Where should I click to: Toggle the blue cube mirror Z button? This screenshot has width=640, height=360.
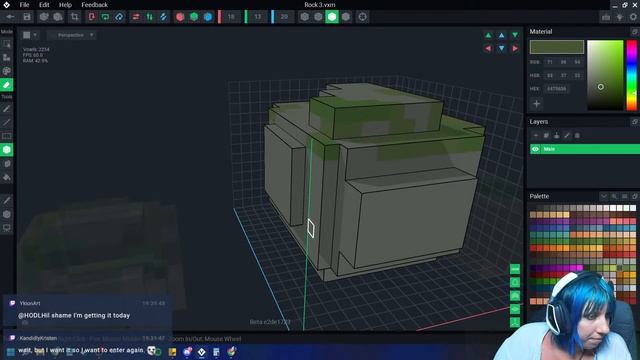208,17
